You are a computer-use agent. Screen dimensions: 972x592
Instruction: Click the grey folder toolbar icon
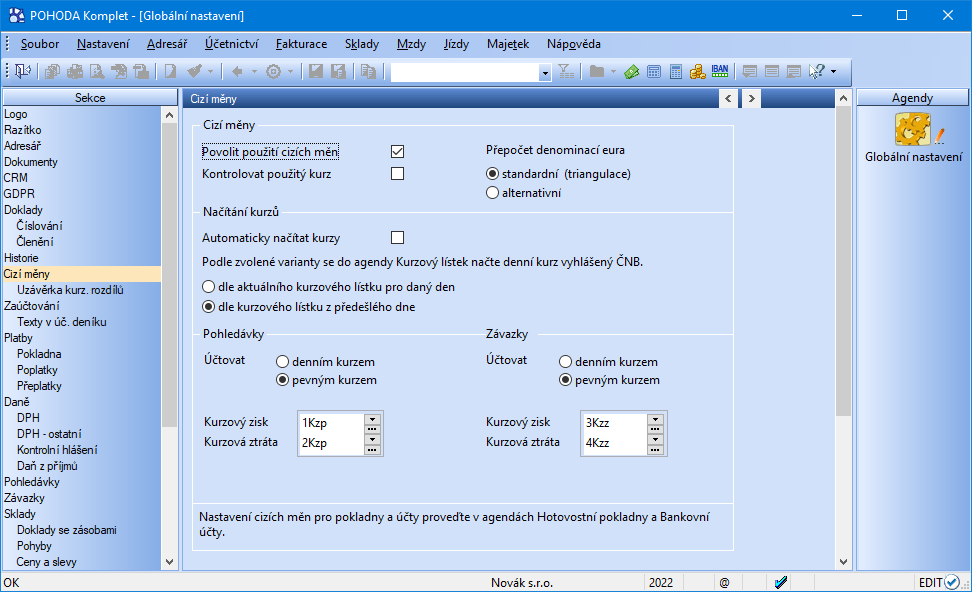click(596, 72)
